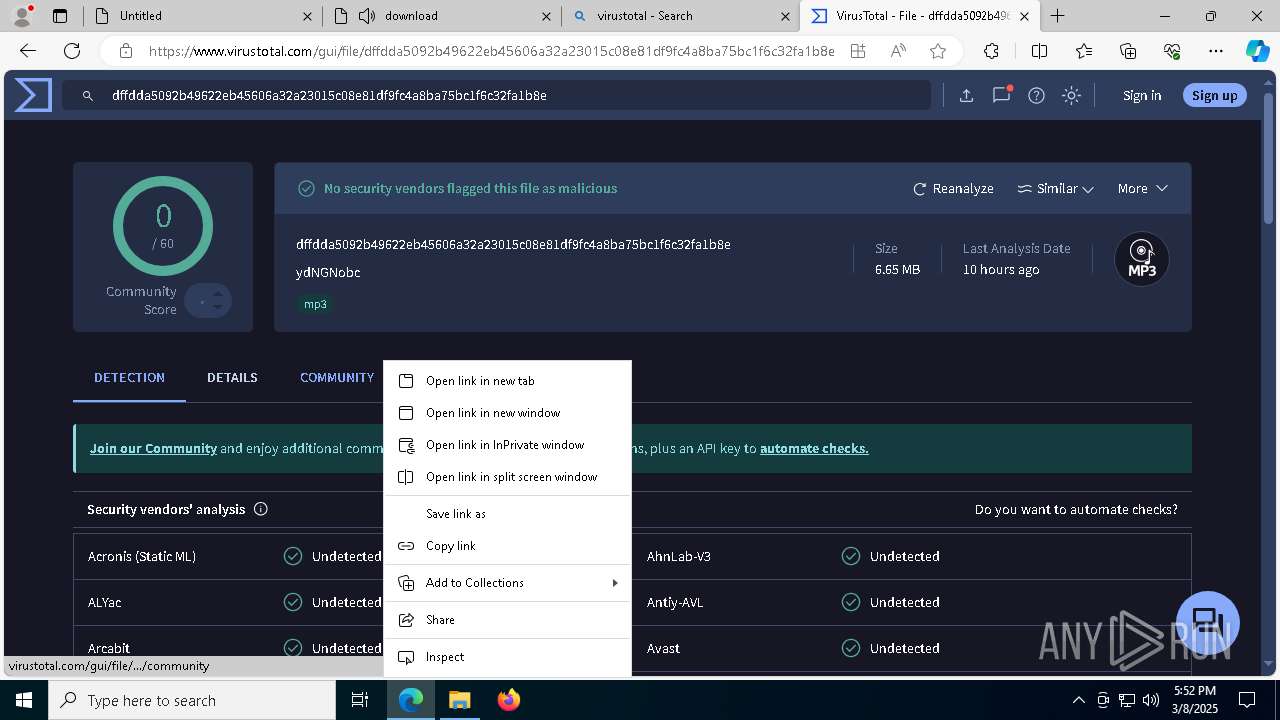Add page to favorites star icon
This screenshot has height=720, width=1280.
tap(937, 51)
